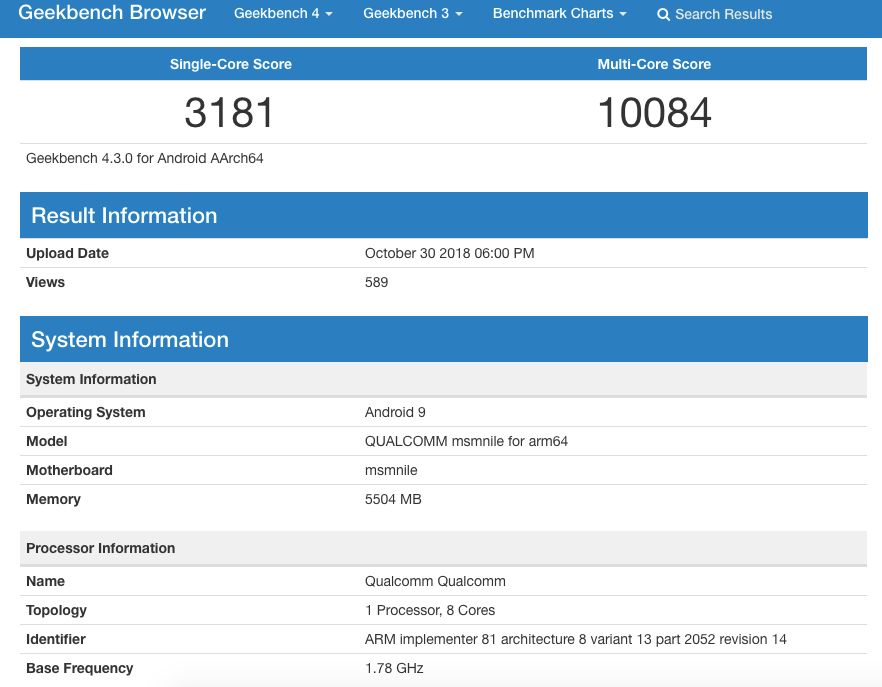
Task: Select the Upload Date value text
Action: point(449,253)
